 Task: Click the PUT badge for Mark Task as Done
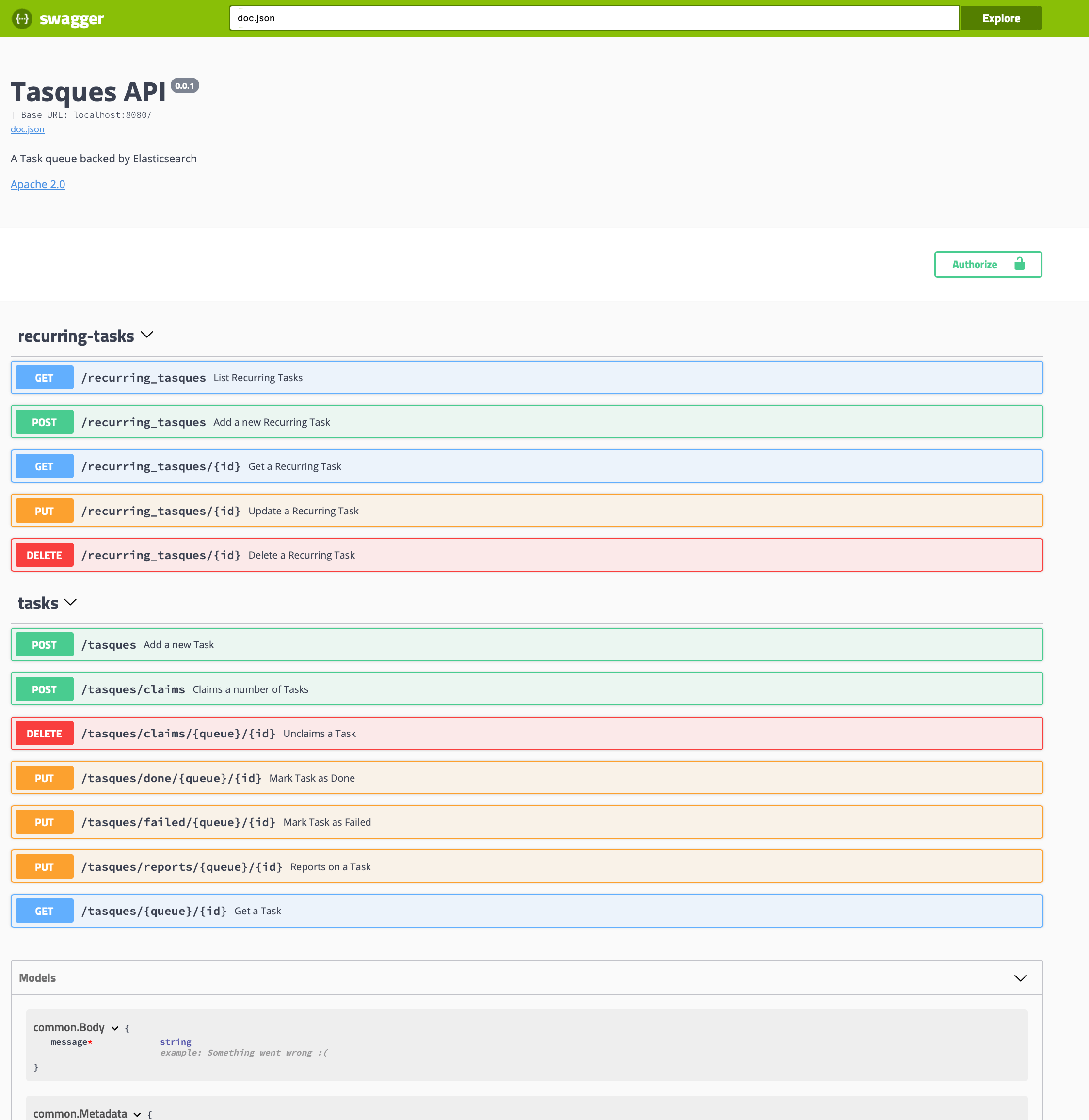click(x=44, y=778)
